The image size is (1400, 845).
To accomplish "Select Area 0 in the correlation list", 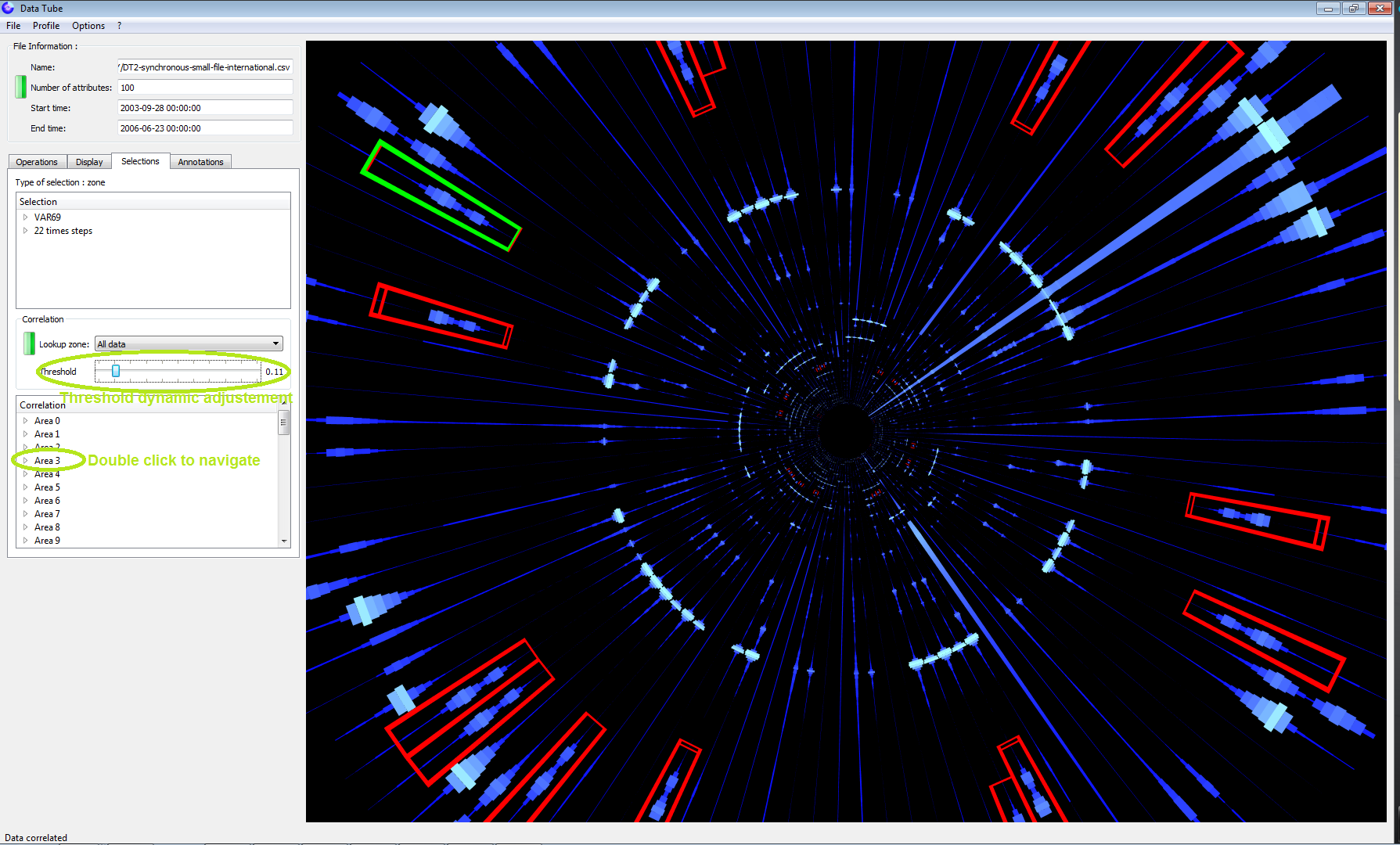I will [47, 421].
